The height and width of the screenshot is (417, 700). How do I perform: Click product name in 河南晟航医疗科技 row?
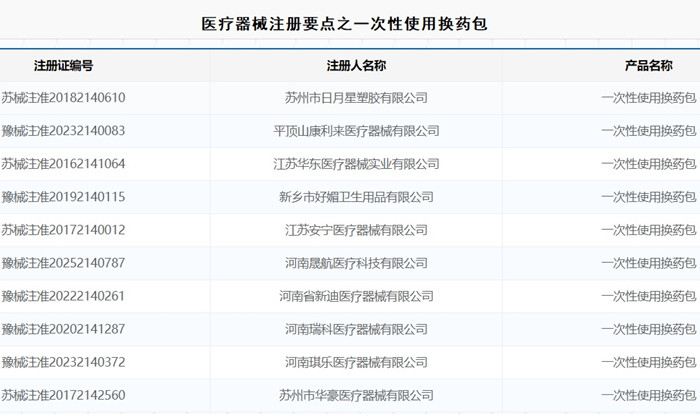649,263
